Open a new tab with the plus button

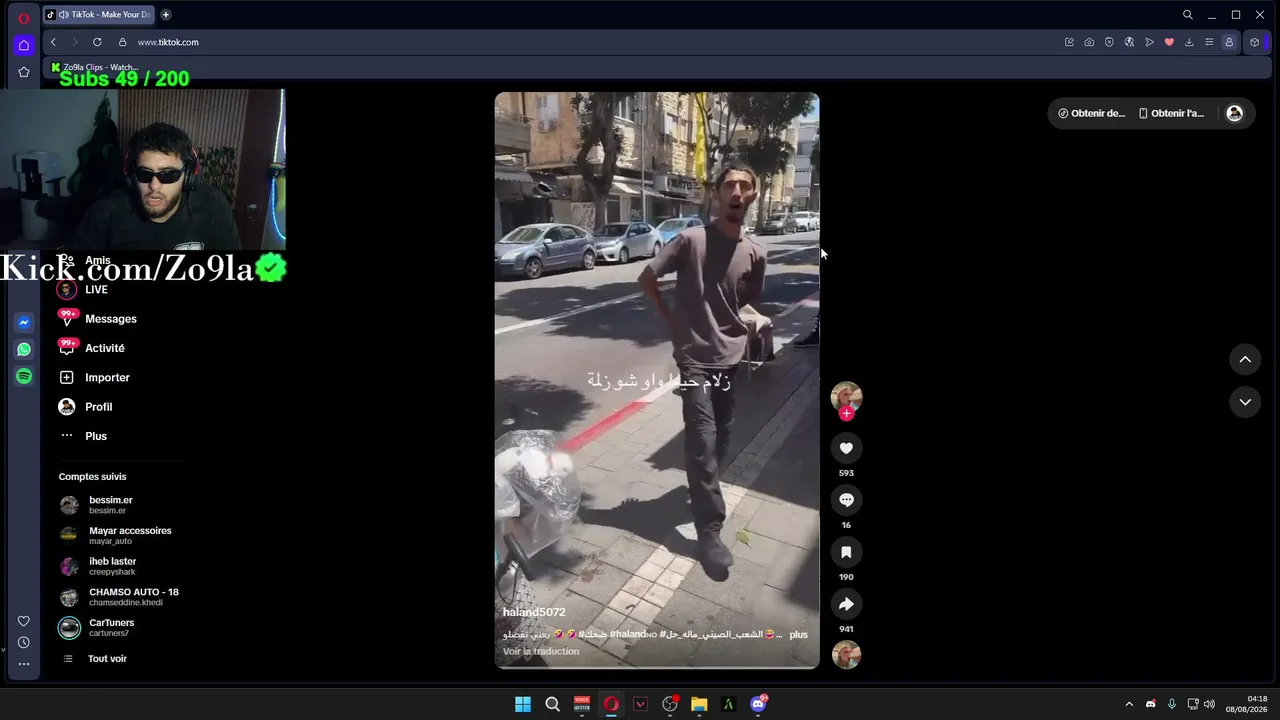pyautogui.click(x=166, y=15)
